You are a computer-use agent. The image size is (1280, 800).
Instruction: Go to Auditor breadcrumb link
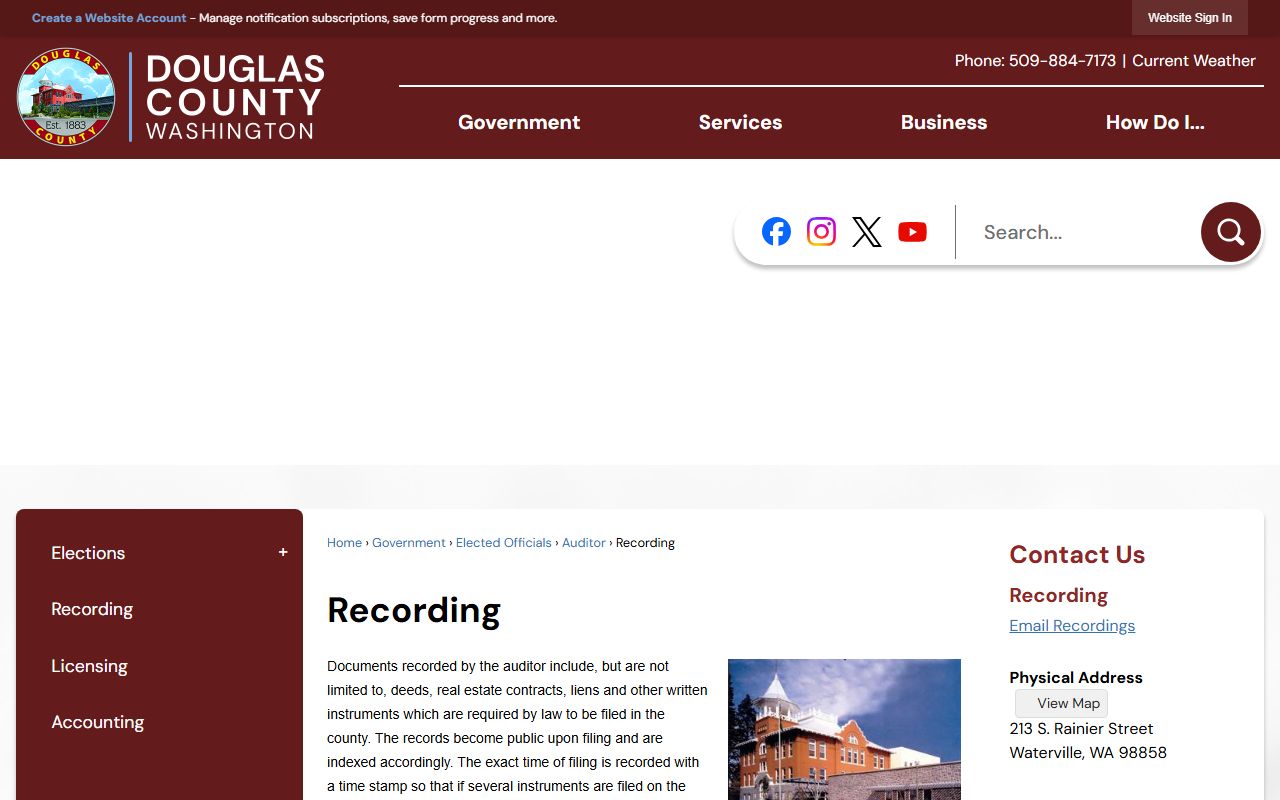point(584,543)
